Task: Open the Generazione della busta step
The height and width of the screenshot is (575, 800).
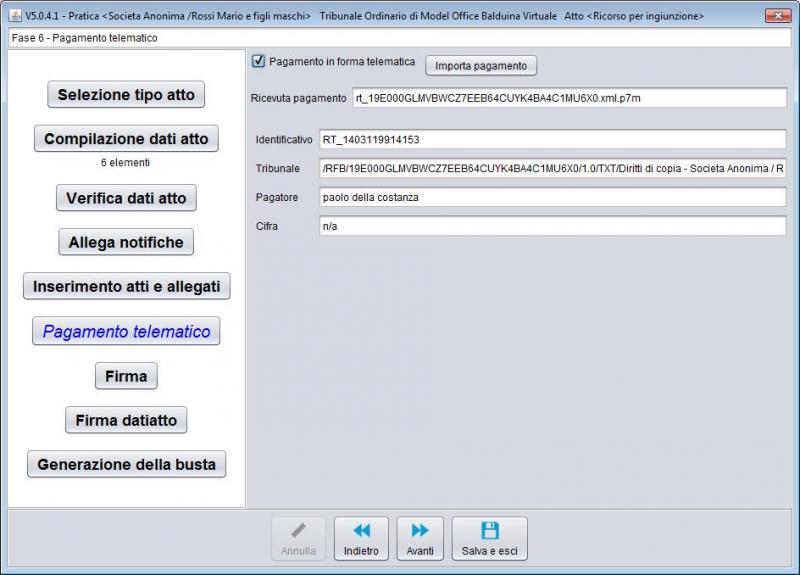Action: tap(126, 465)
